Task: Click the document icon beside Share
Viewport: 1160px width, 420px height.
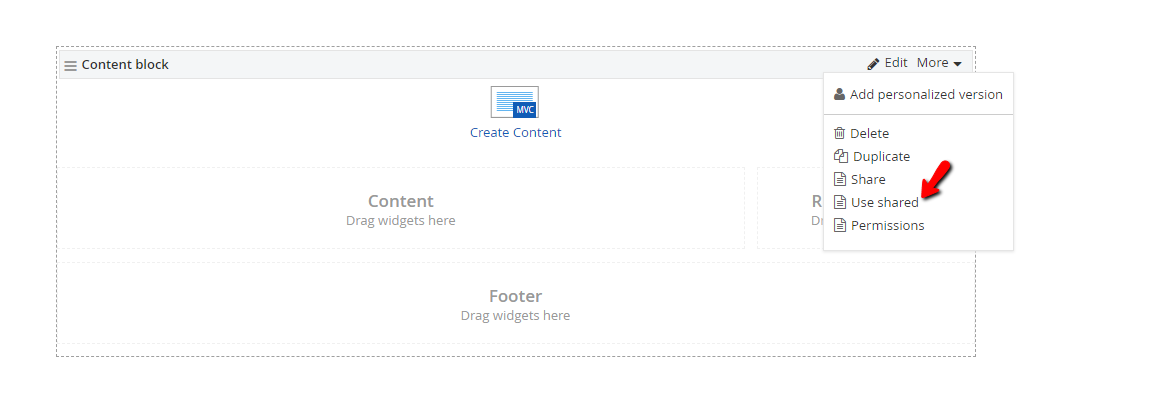Action: [x=840, y=179]
